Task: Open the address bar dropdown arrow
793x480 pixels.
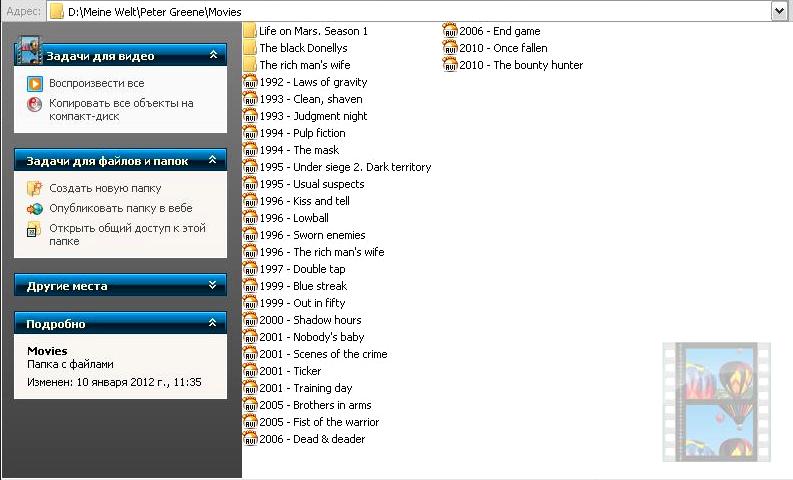Action: (779, 11)
